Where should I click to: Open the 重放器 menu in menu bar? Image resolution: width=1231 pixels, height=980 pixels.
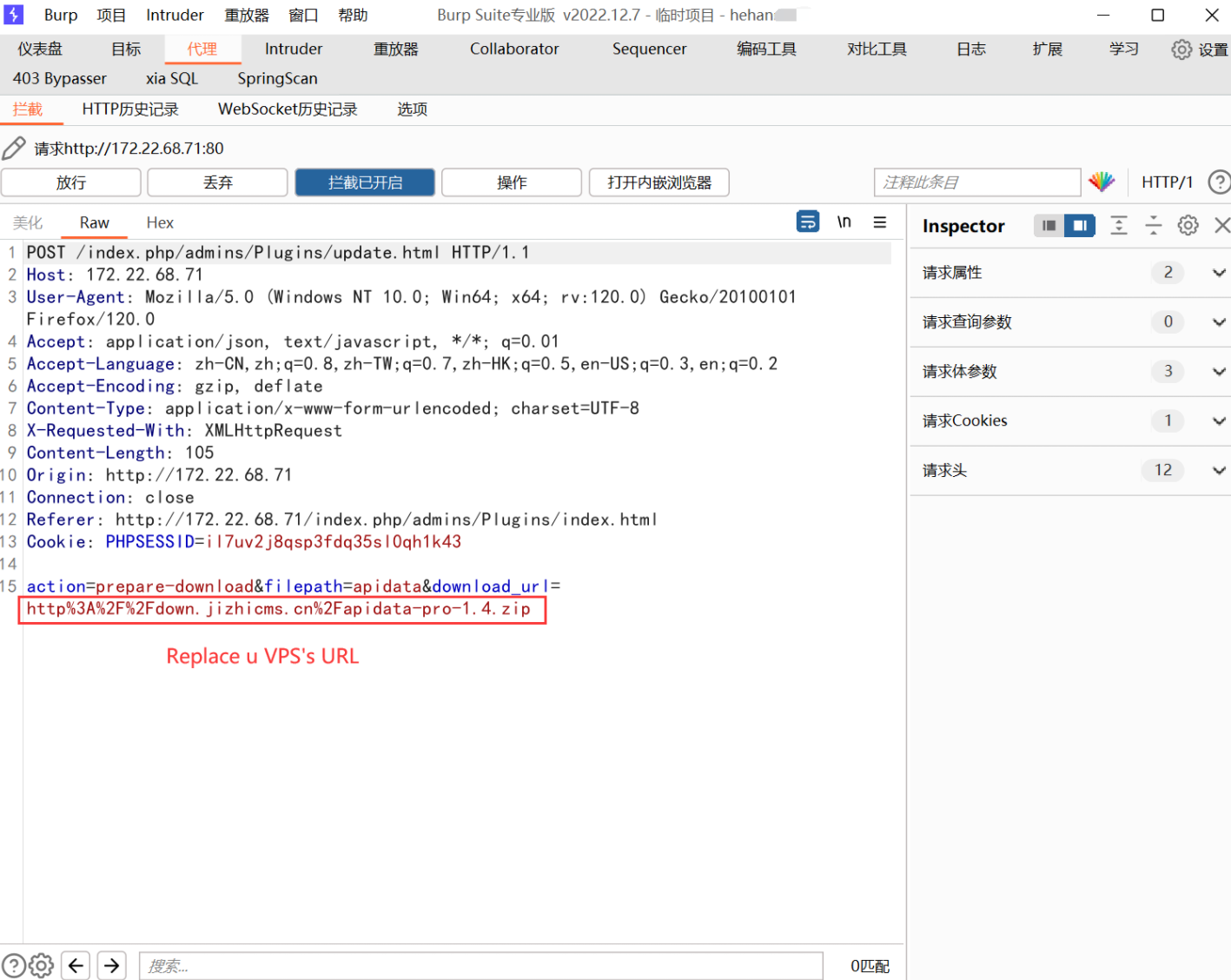click(247, 16)
